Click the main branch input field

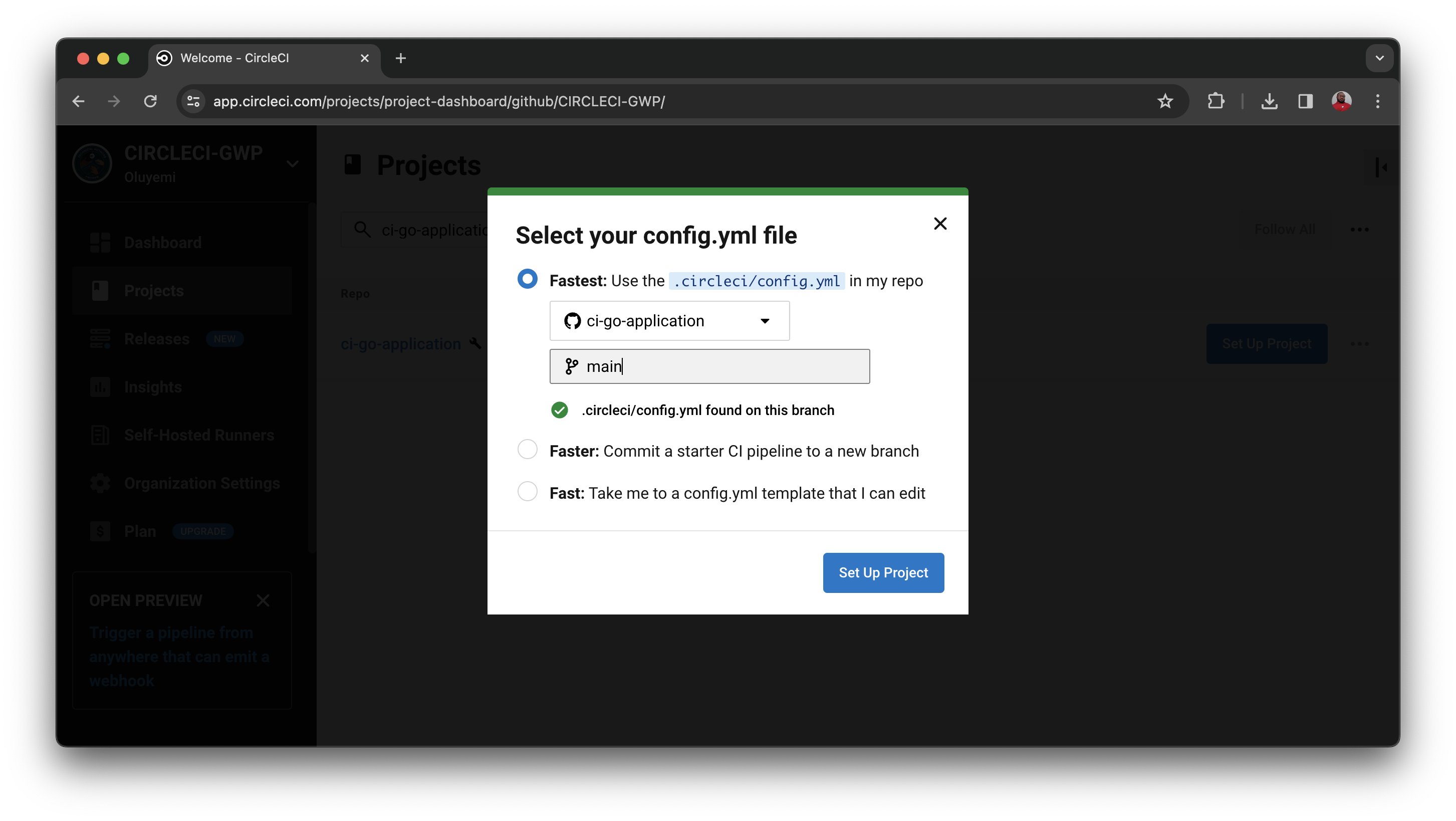click(x=709, y=366)
